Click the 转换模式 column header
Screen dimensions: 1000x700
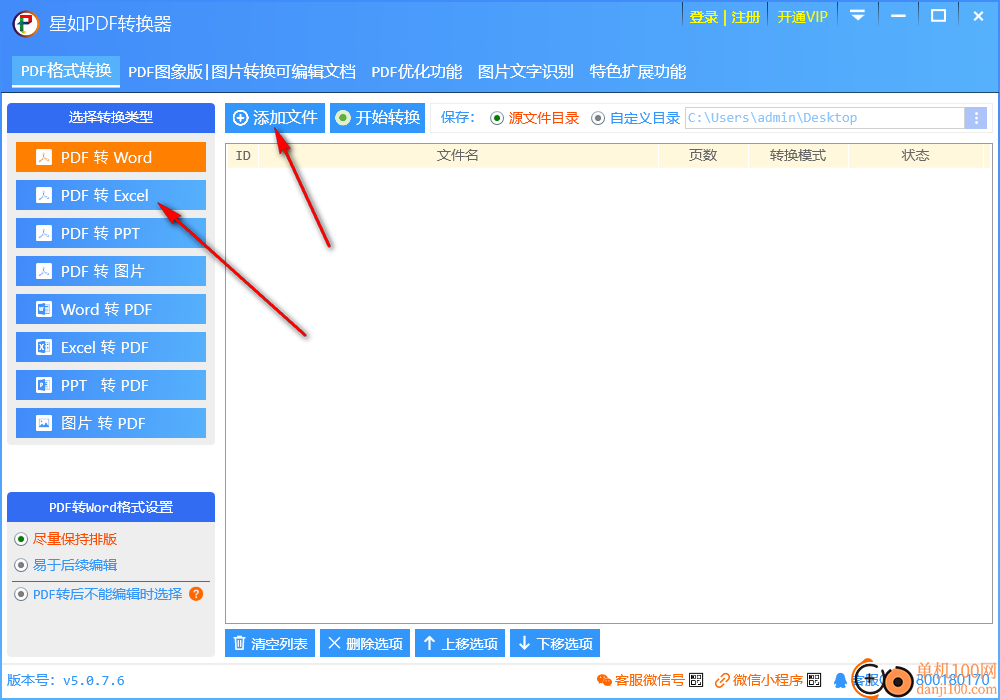(x=798, y=156)
